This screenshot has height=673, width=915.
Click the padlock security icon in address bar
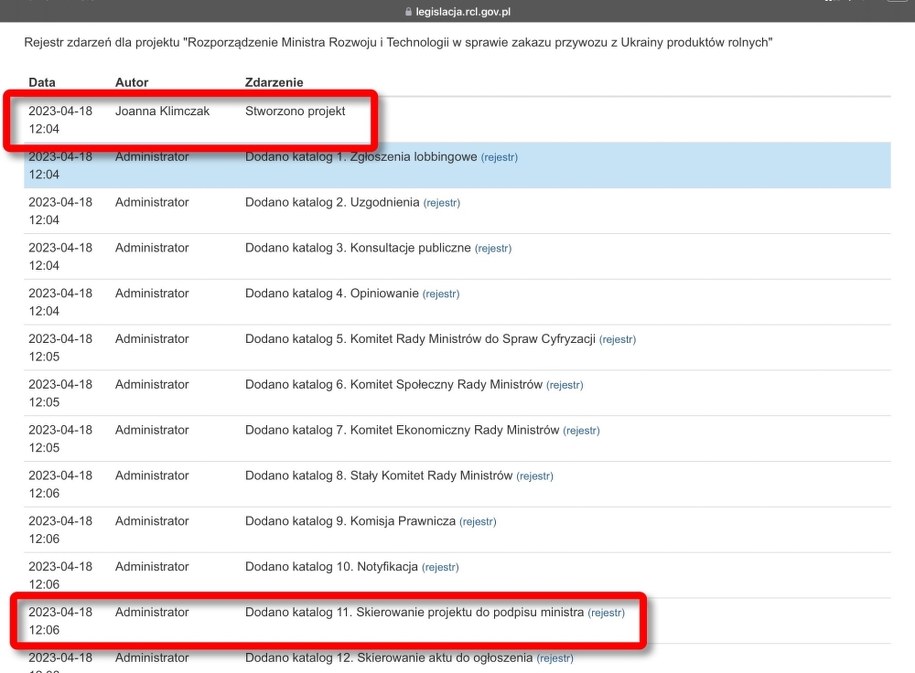405,11
